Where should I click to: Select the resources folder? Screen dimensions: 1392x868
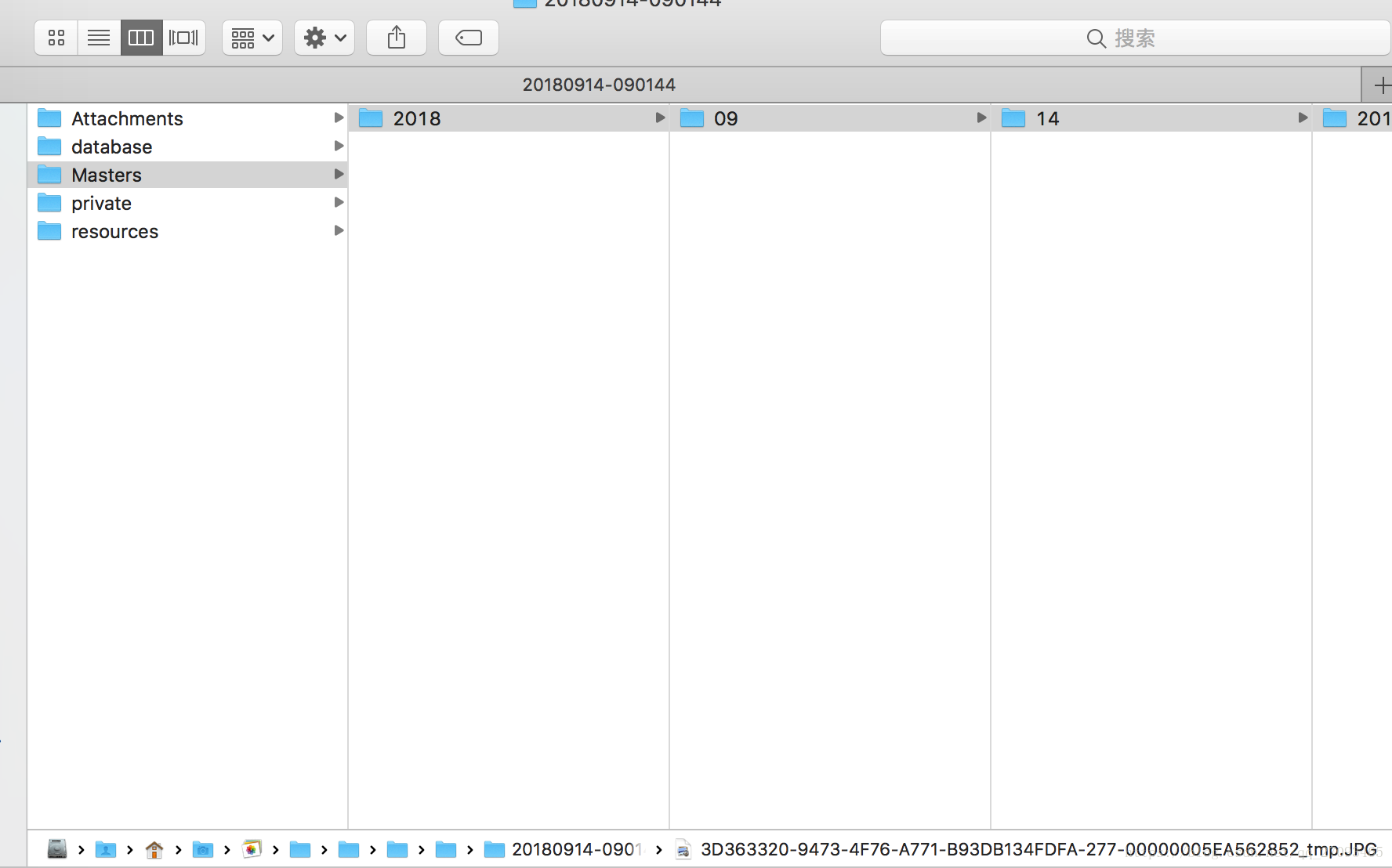click(x=188, y=231)
